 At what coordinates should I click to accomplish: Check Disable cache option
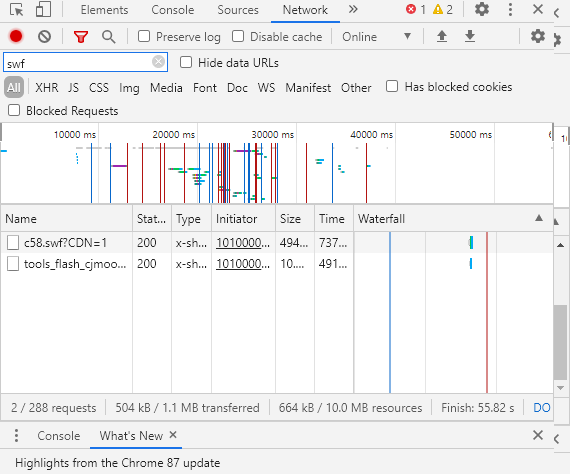click(x=238, y=36)
